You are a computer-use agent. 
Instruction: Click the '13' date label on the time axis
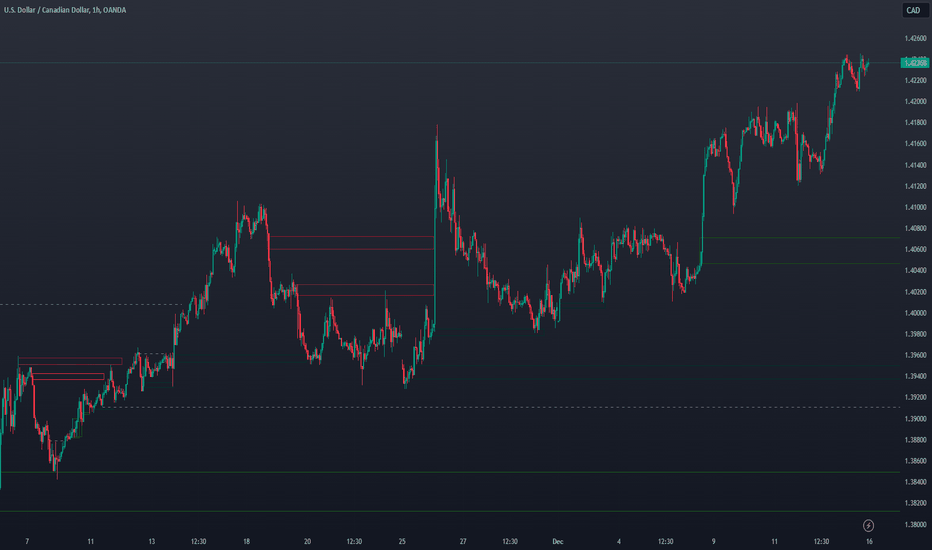(152, 542)
